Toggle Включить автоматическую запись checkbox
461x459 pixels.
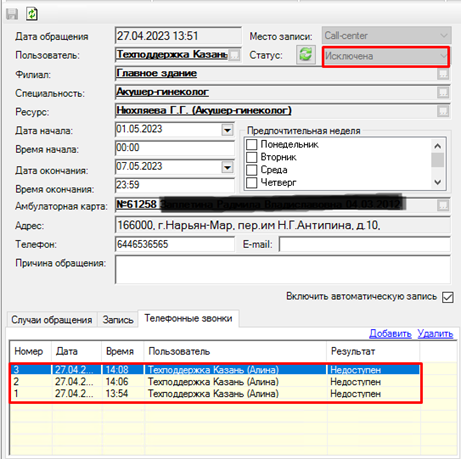point(448,297)
